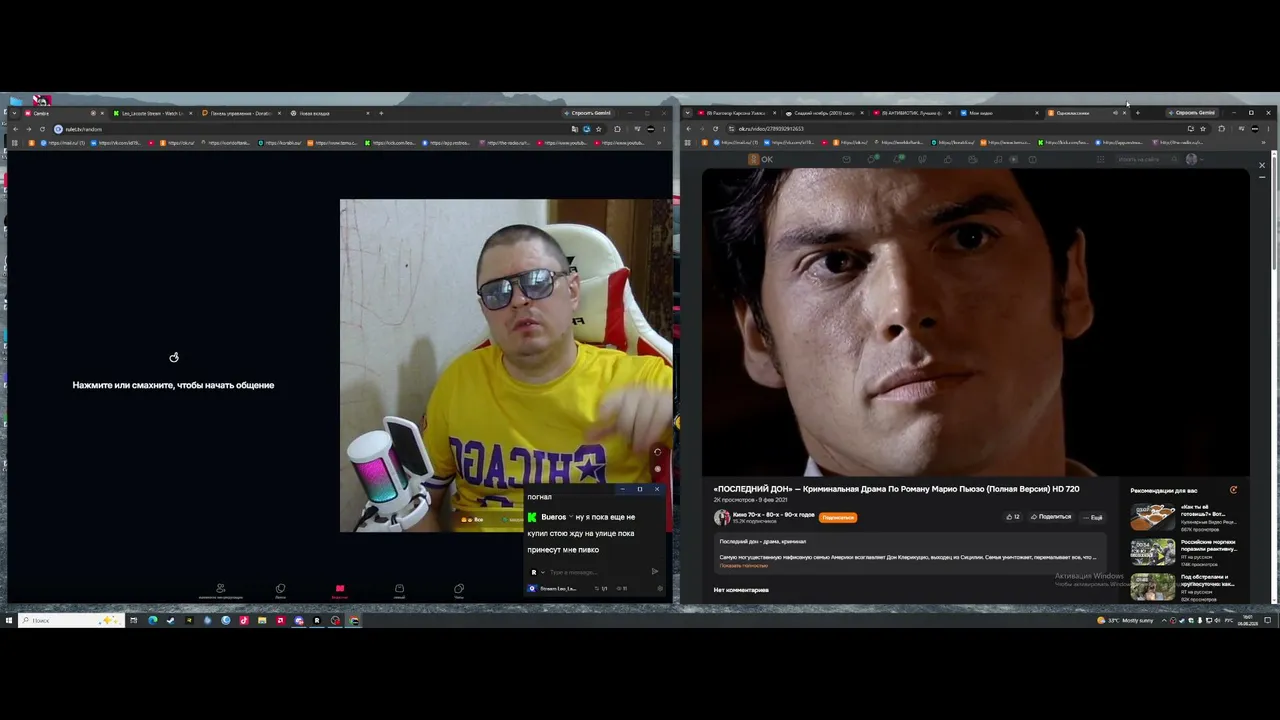This screenshot has height=720, width=1280.
Task: Open a new tab in left browser
Action: [381, 113]
